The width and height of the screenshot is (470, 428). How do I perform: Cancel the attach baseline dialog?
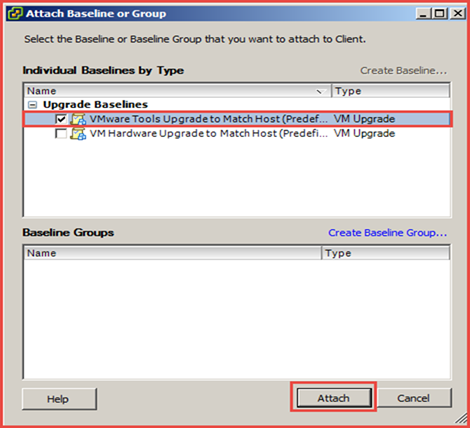click(414, 398)
